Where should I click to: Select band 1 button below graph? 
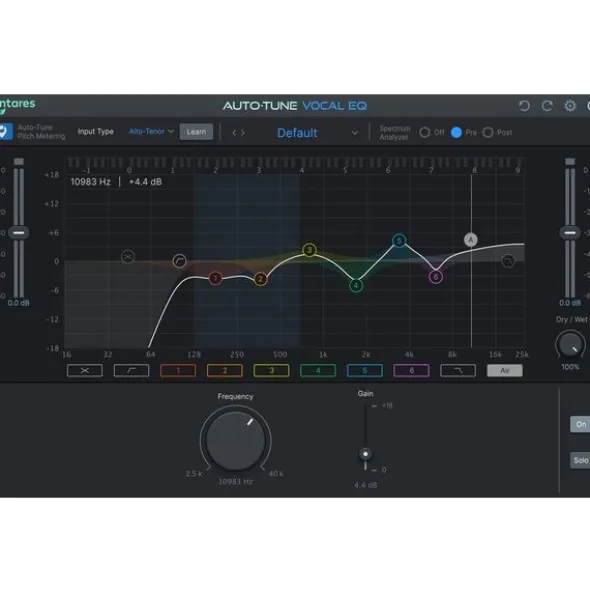(x=178, y=371)
